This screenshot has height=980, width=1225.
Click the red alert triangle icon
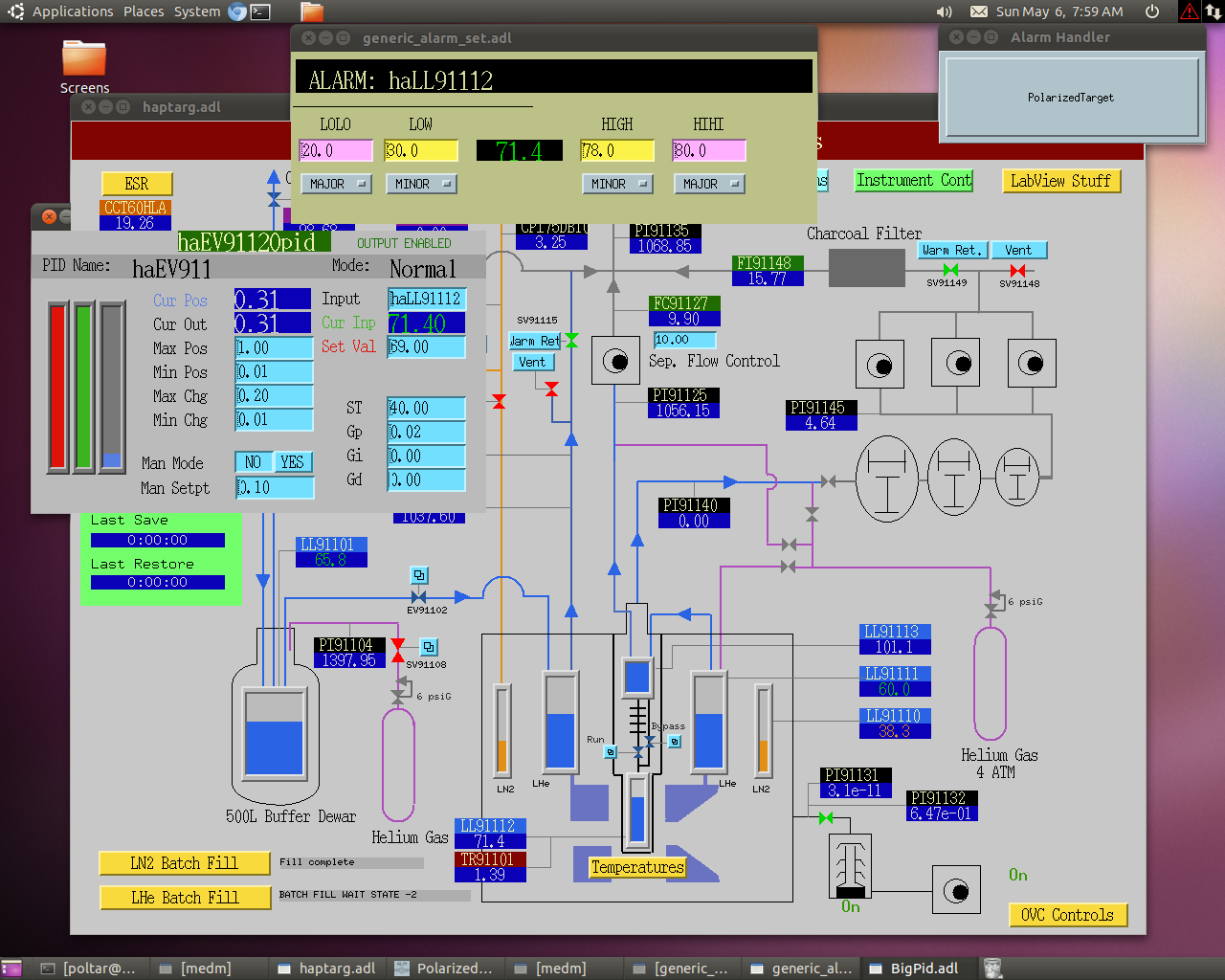(1190, 11)
